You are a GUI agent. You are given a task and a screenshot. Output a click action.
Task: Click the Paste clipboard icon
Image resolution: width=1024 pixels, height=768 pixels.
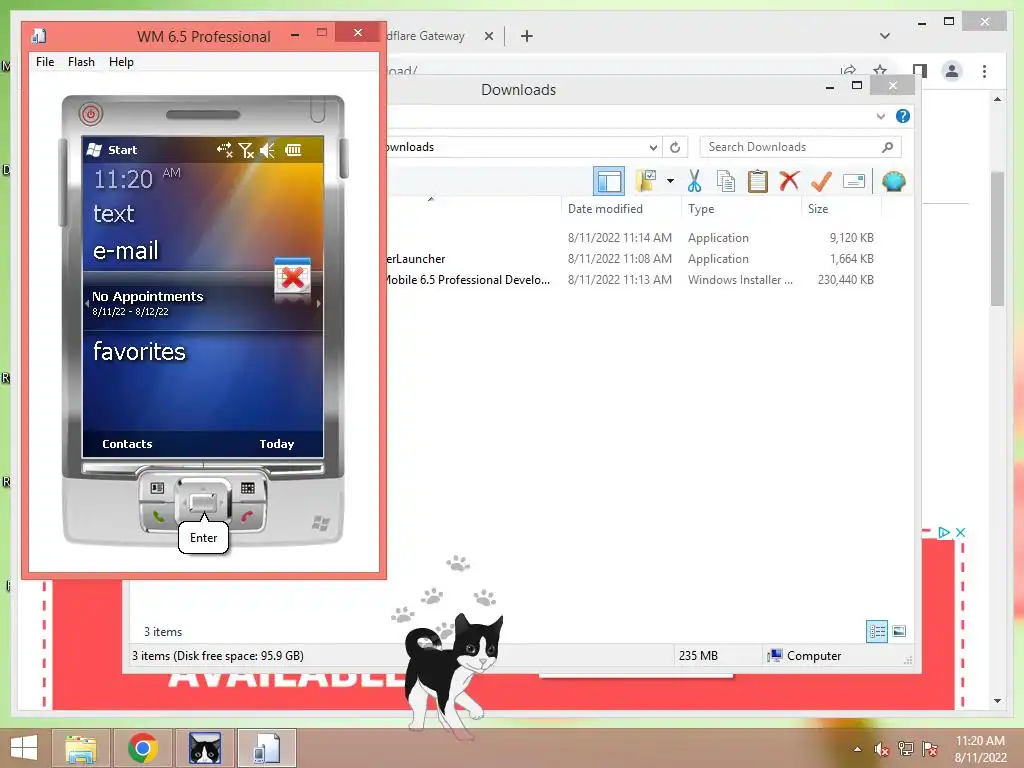(x=758, y=181)
